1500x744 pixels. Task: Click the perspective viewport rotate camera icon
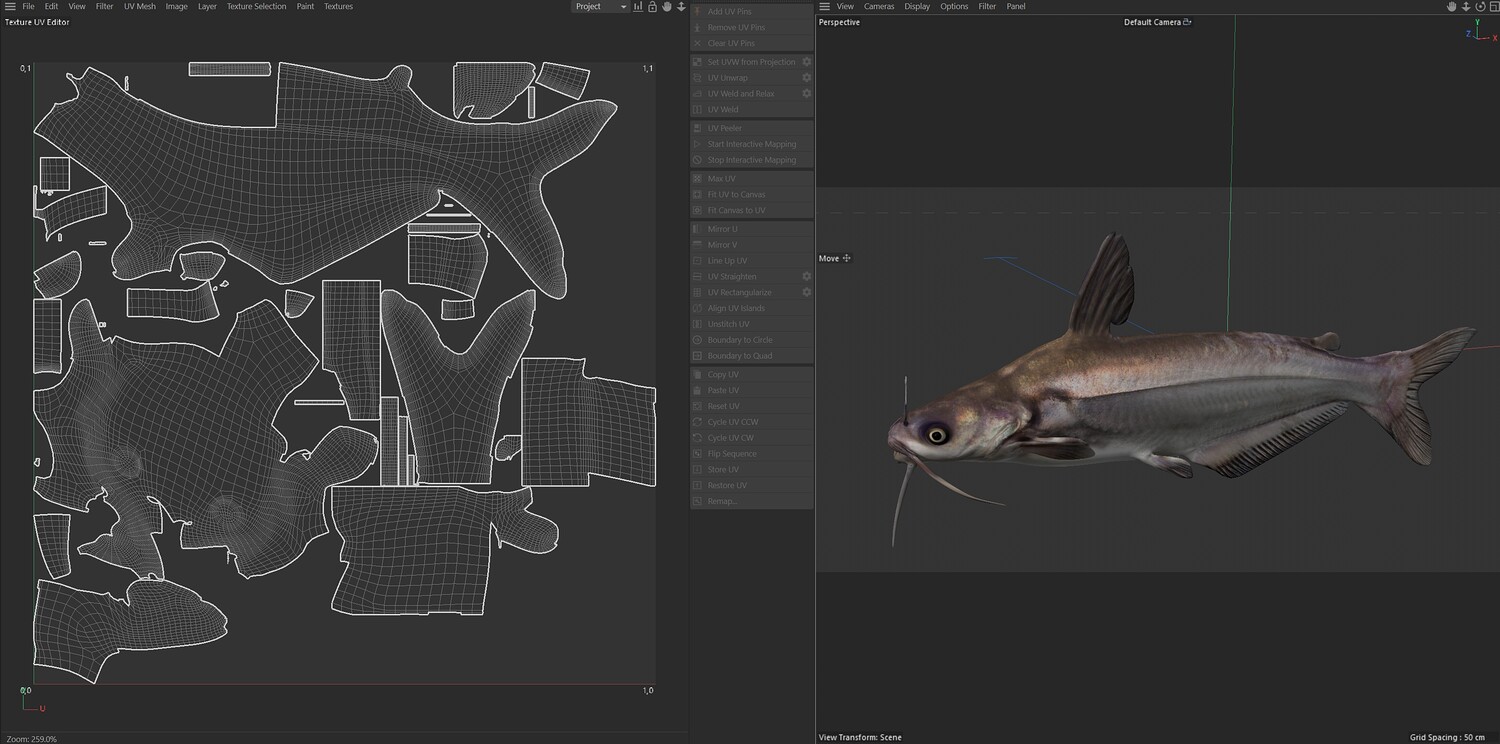point(1479,7)
